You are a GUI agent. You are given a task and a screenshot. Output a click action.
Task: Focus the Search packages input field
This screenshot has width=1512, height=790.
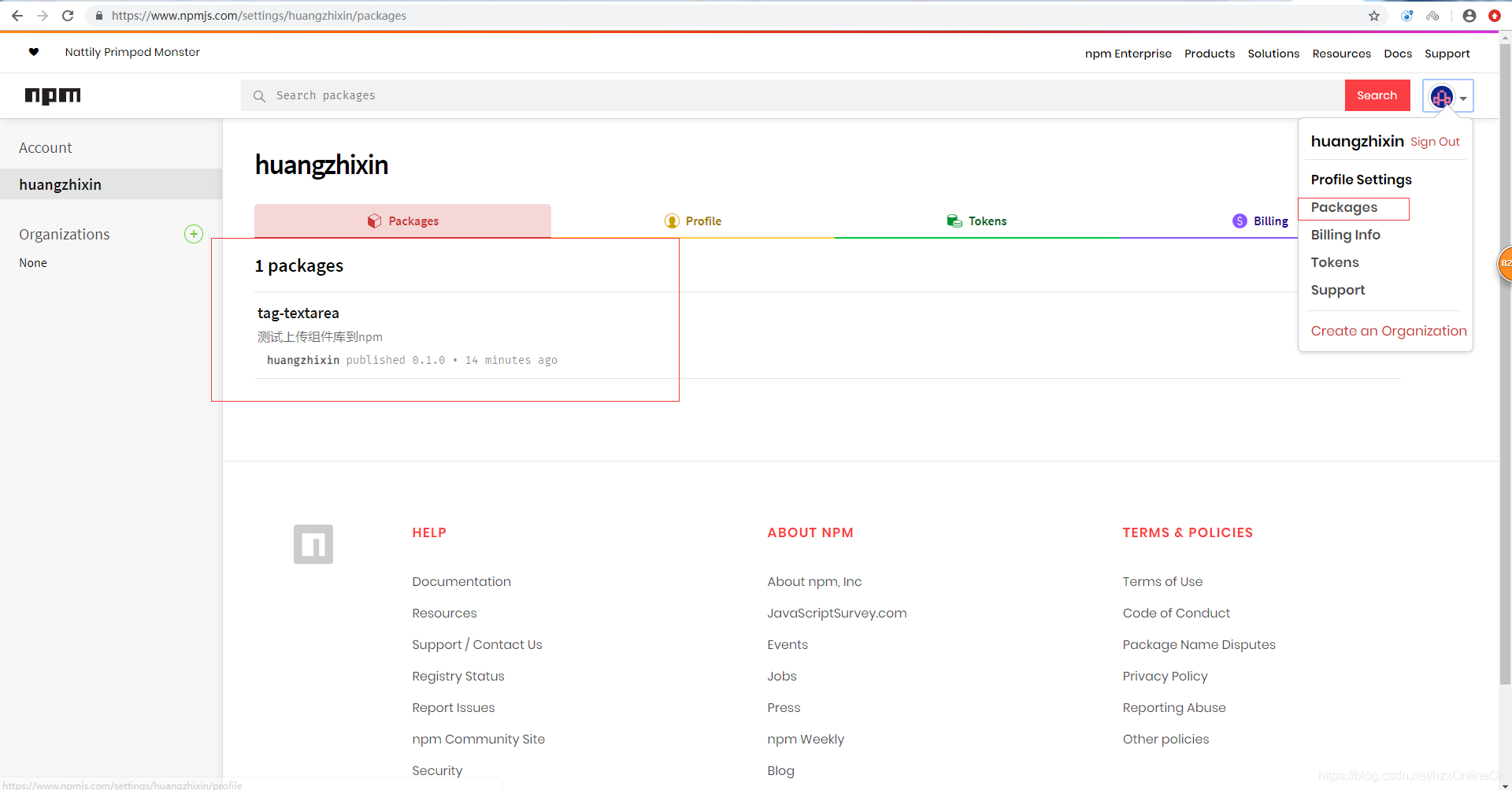point(793,95)
